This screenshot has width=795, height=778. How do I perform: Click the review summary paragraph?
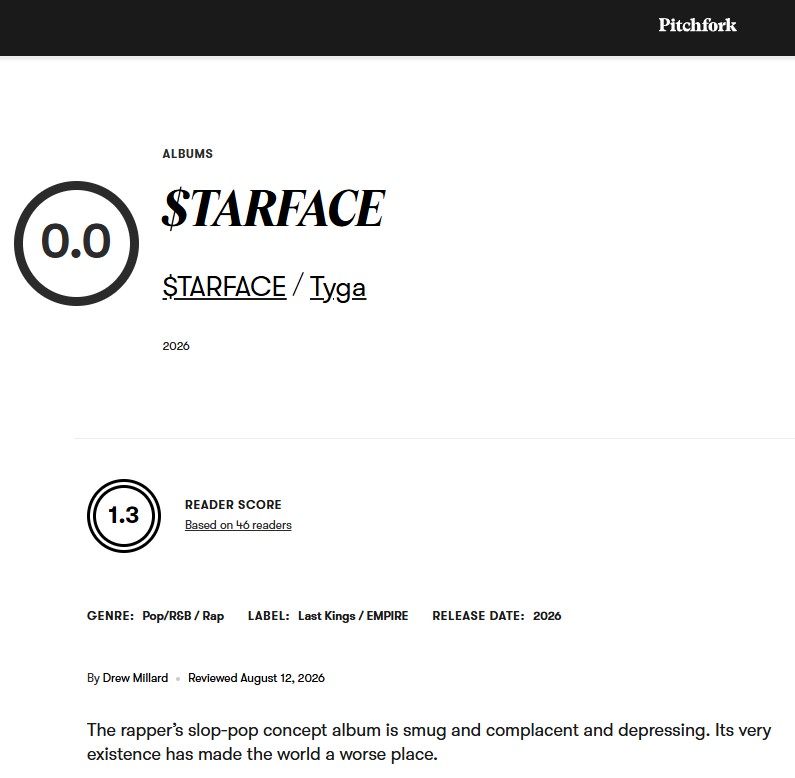[x=429, y=742]
